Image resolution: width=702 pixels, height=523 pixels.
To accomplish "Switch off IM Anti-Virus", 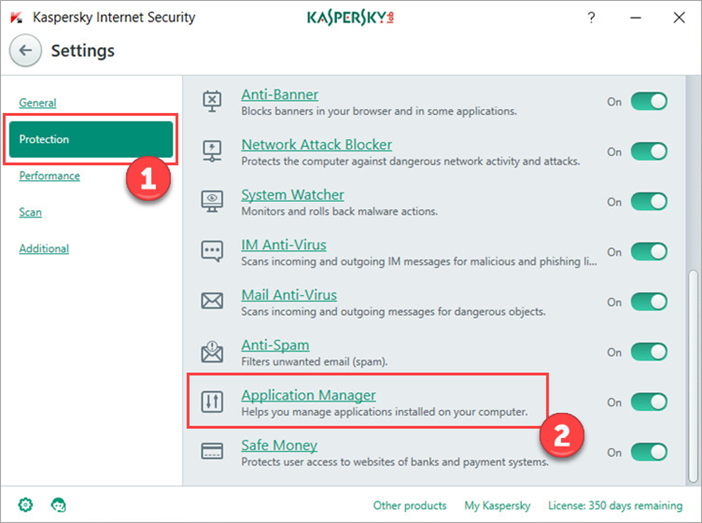I will coord(649,252).
